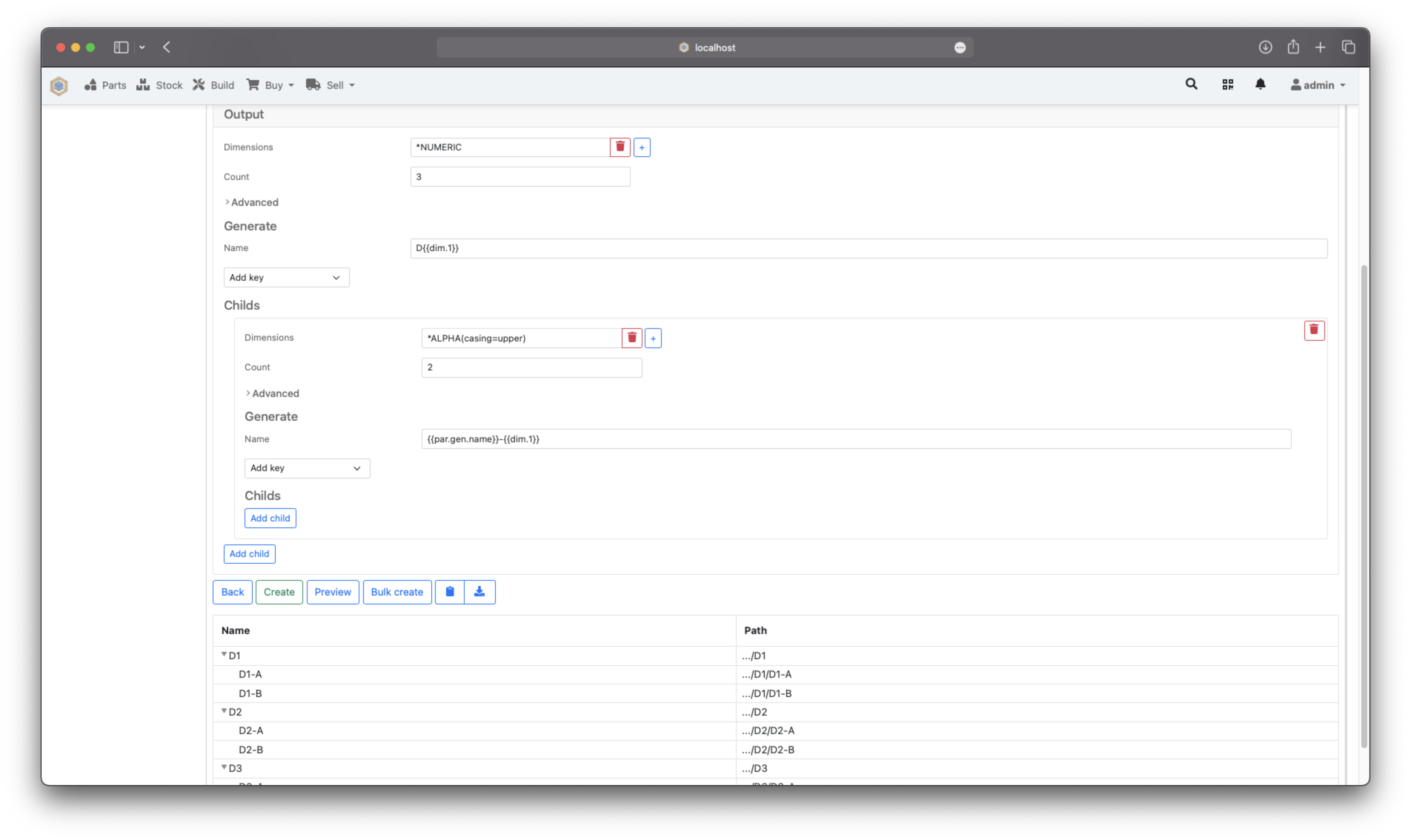Image resolution: width=1411 pixels, height=840 pixels.
Task: Click the Create button
Action: [279, 591]
